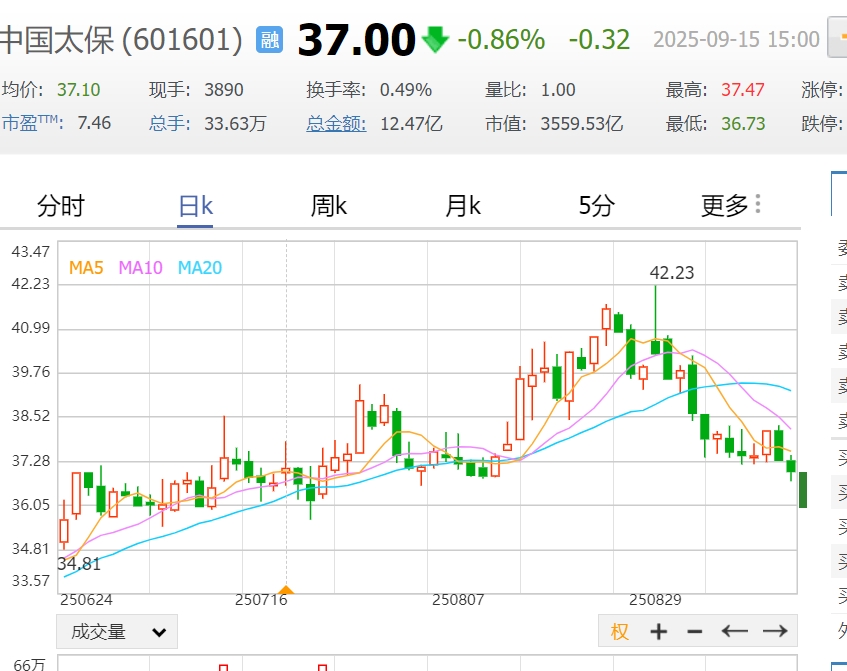Click the MA5 legend label

coord(86,267)
